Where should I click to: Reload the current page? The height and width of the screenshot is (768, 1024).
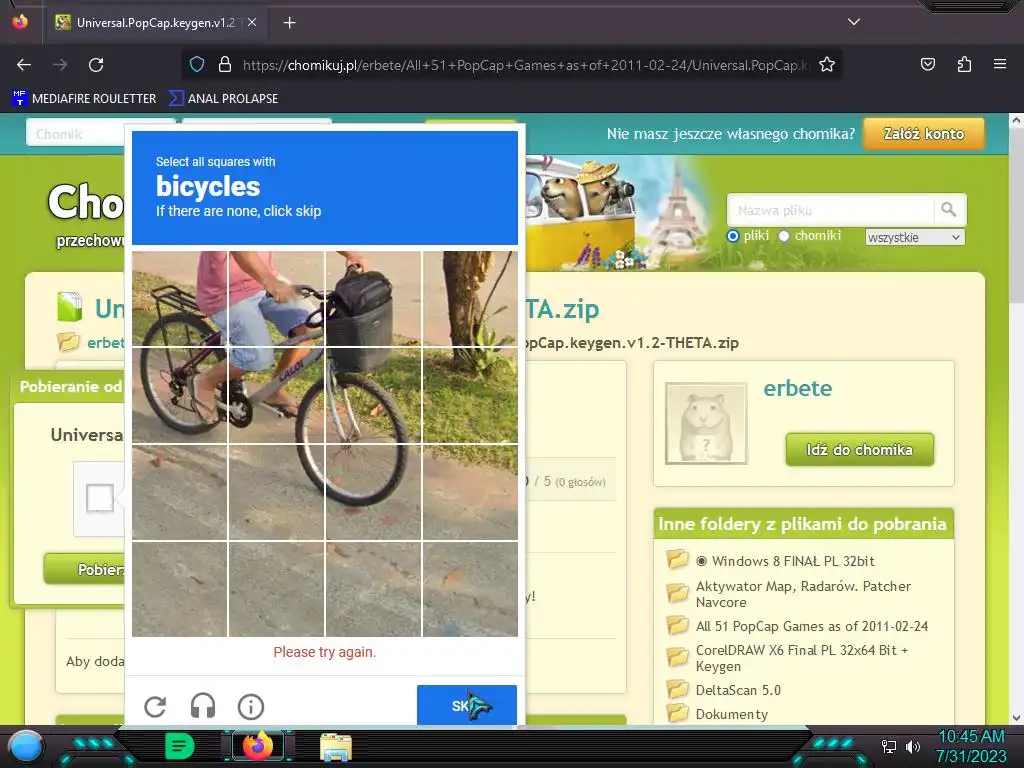click(96, 65)
